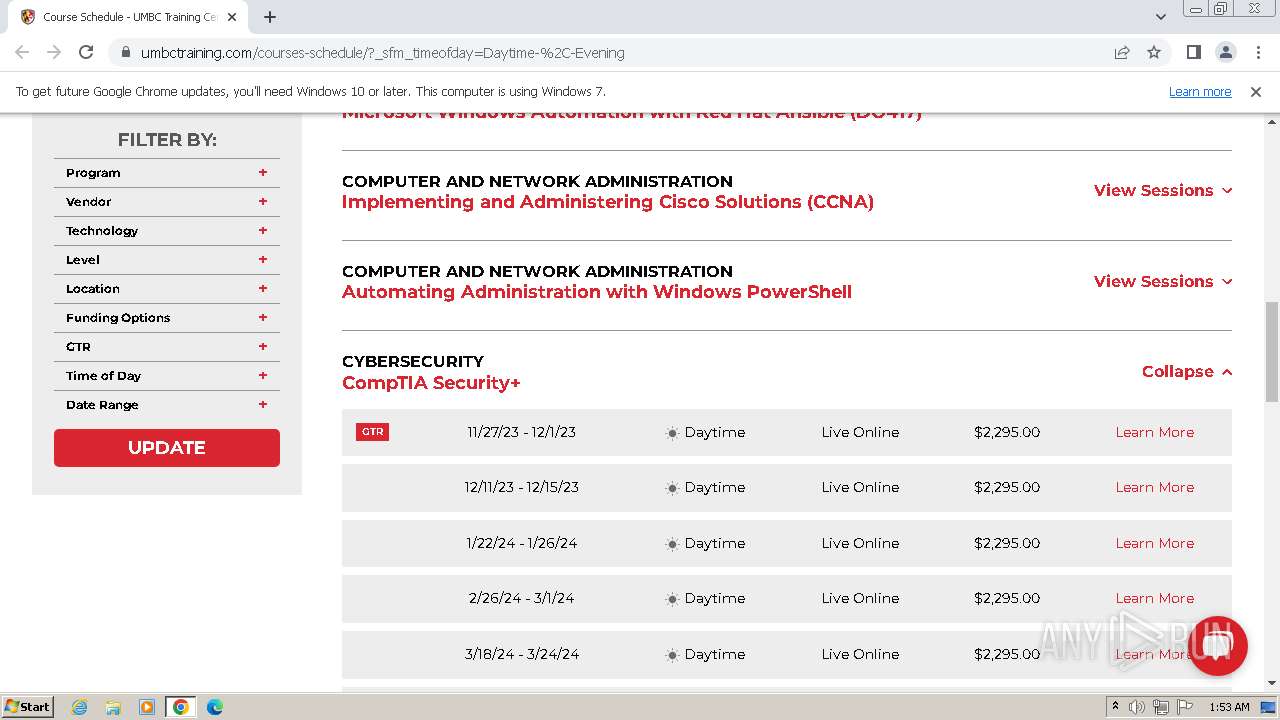Select the Course Schedule browser tab
The width and height of the screenshot is (1280, 720).
130,17
